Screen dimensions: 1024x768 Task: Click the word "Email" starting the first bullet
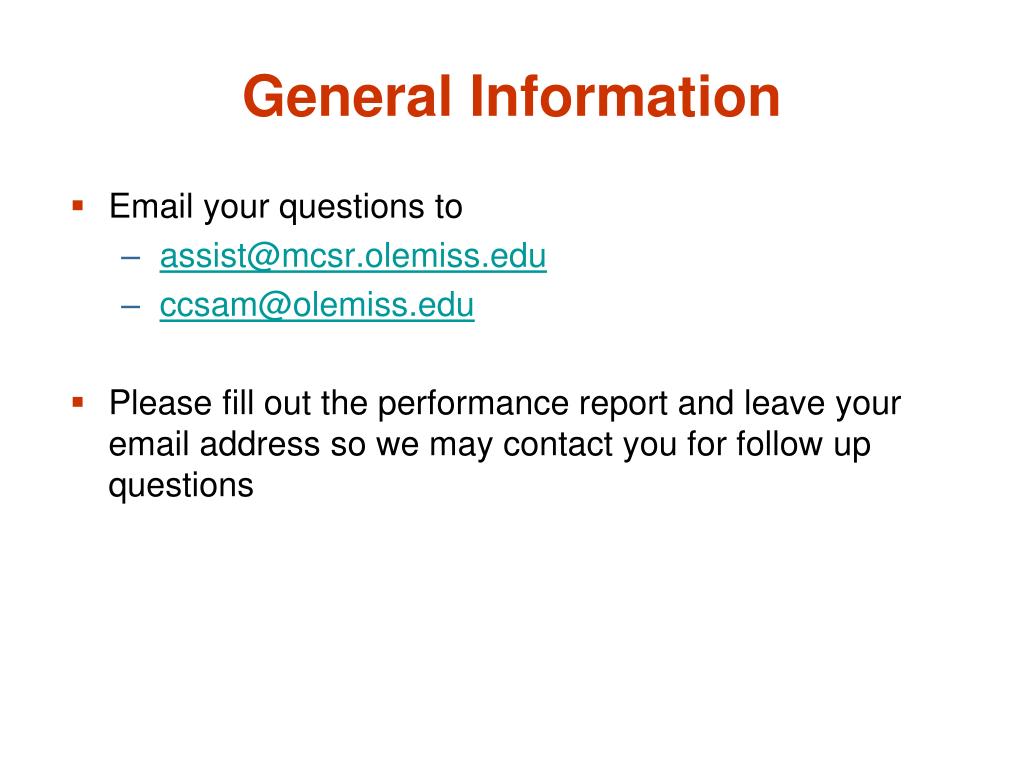coord(151,207)
